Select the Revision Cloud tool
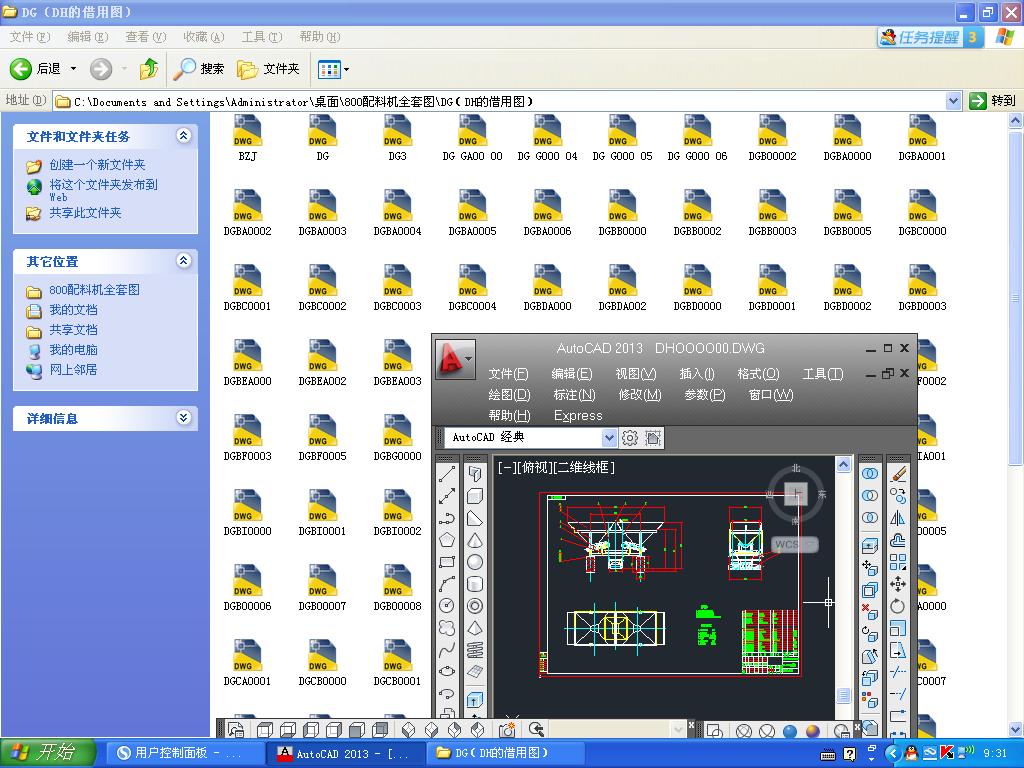The image size is (1024, 768). pos(447,628)
